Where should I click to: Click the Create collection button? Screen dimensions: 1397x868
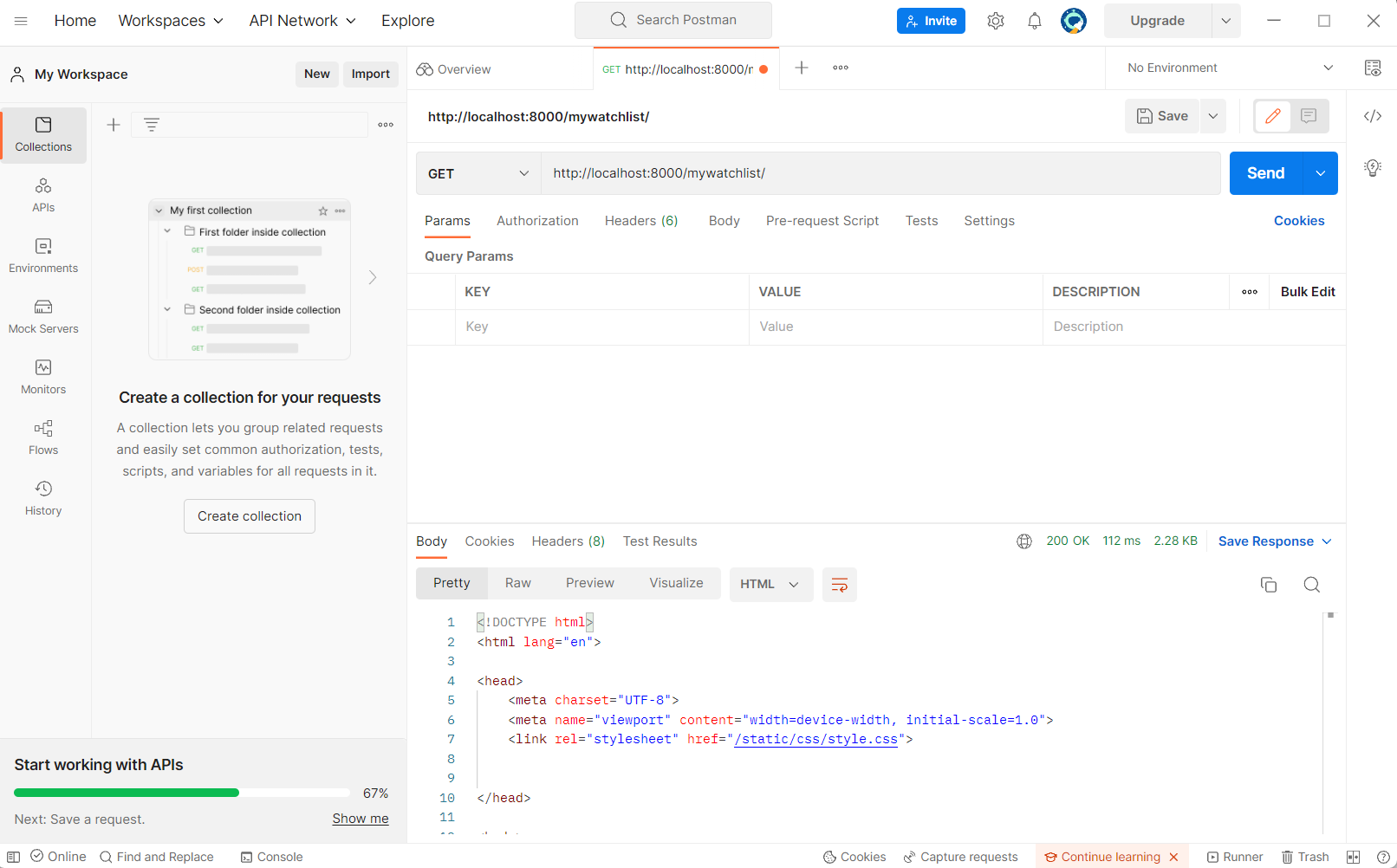click(x=249, y=515)
